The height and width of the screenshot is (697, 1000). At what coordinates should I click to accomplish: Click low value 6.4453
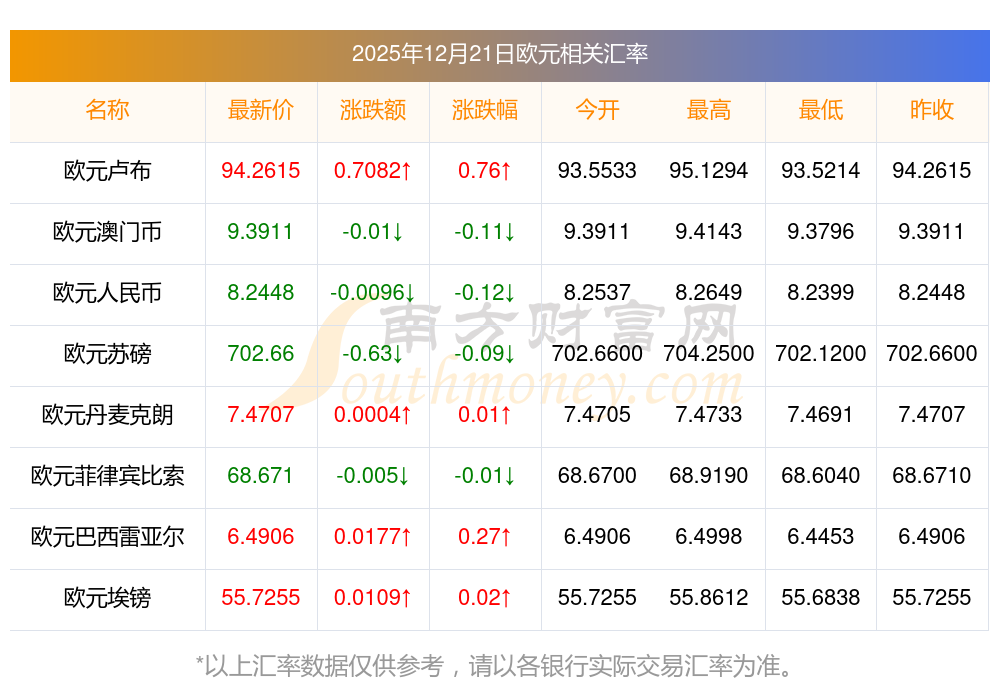821,536
